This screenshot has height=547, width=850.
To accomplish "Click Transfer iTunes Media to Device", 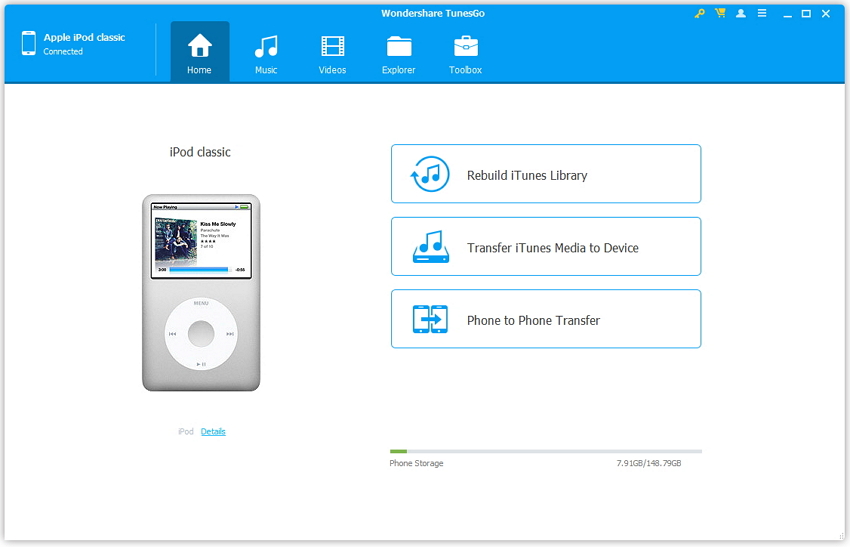I will pos(545,247).
